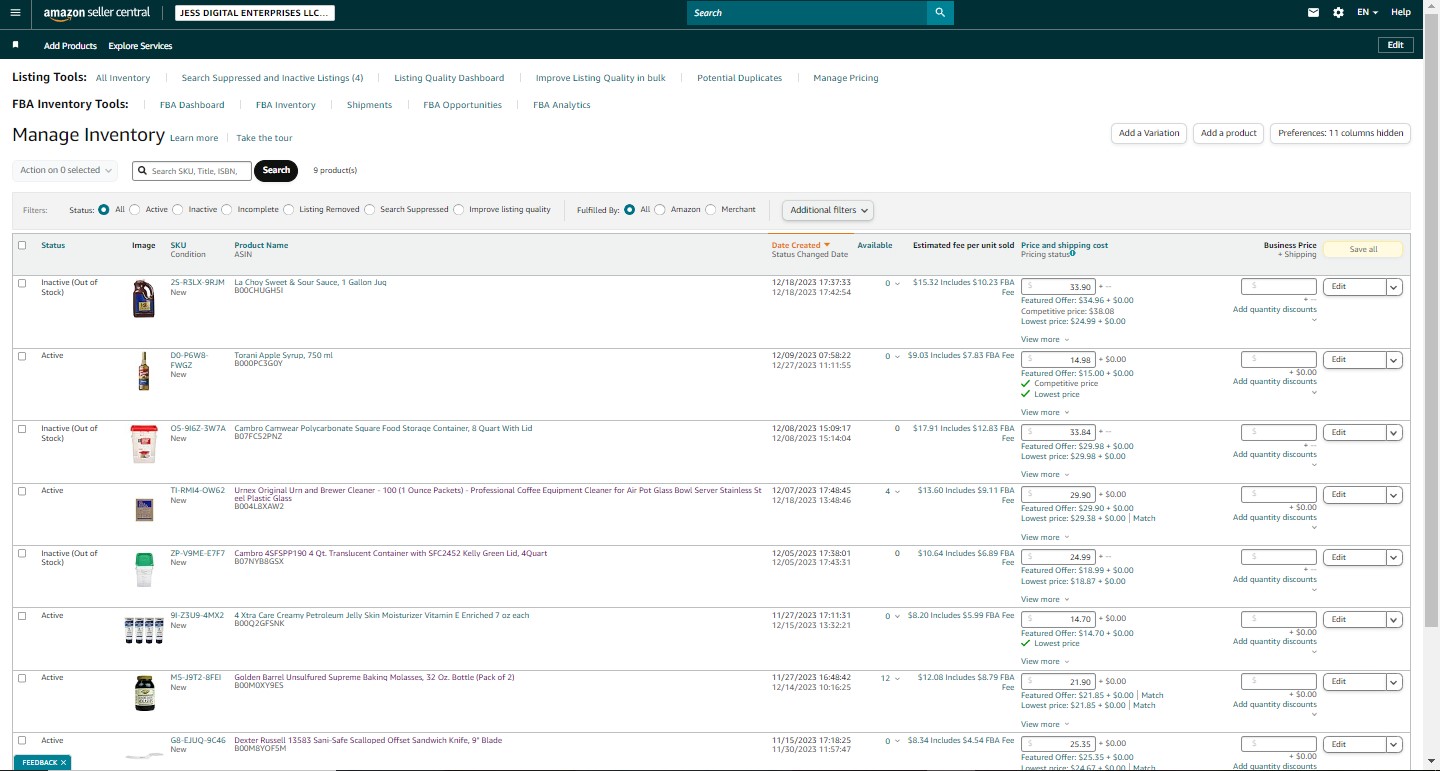Expand View more for La Choy pricing

click(x=1045, y=339)
